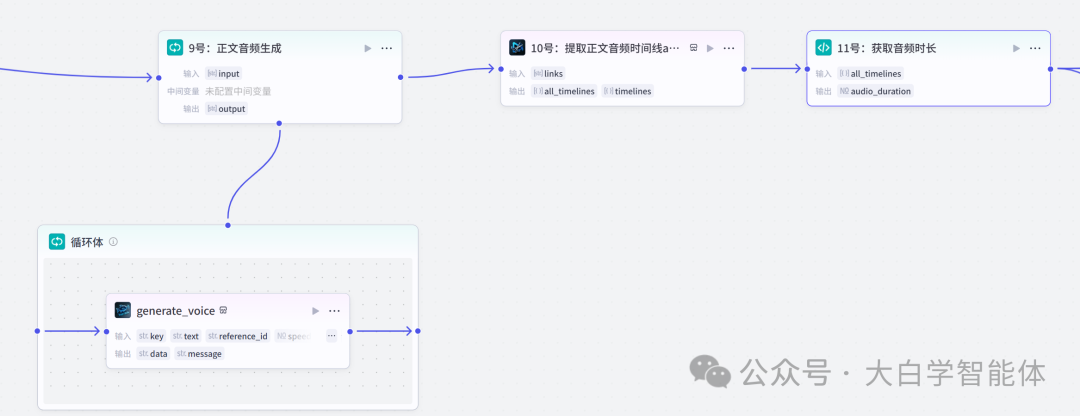
Task: Run node 9号 with its play button
Action: click(368, 48)
